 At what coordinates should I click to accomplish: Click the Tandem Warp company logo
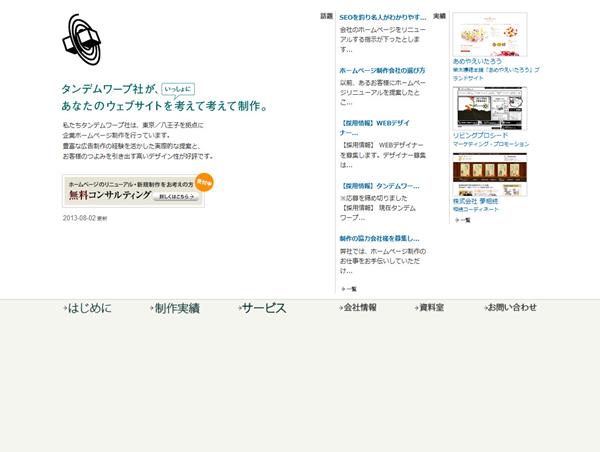pyautogui.click(x=82, y=39)
